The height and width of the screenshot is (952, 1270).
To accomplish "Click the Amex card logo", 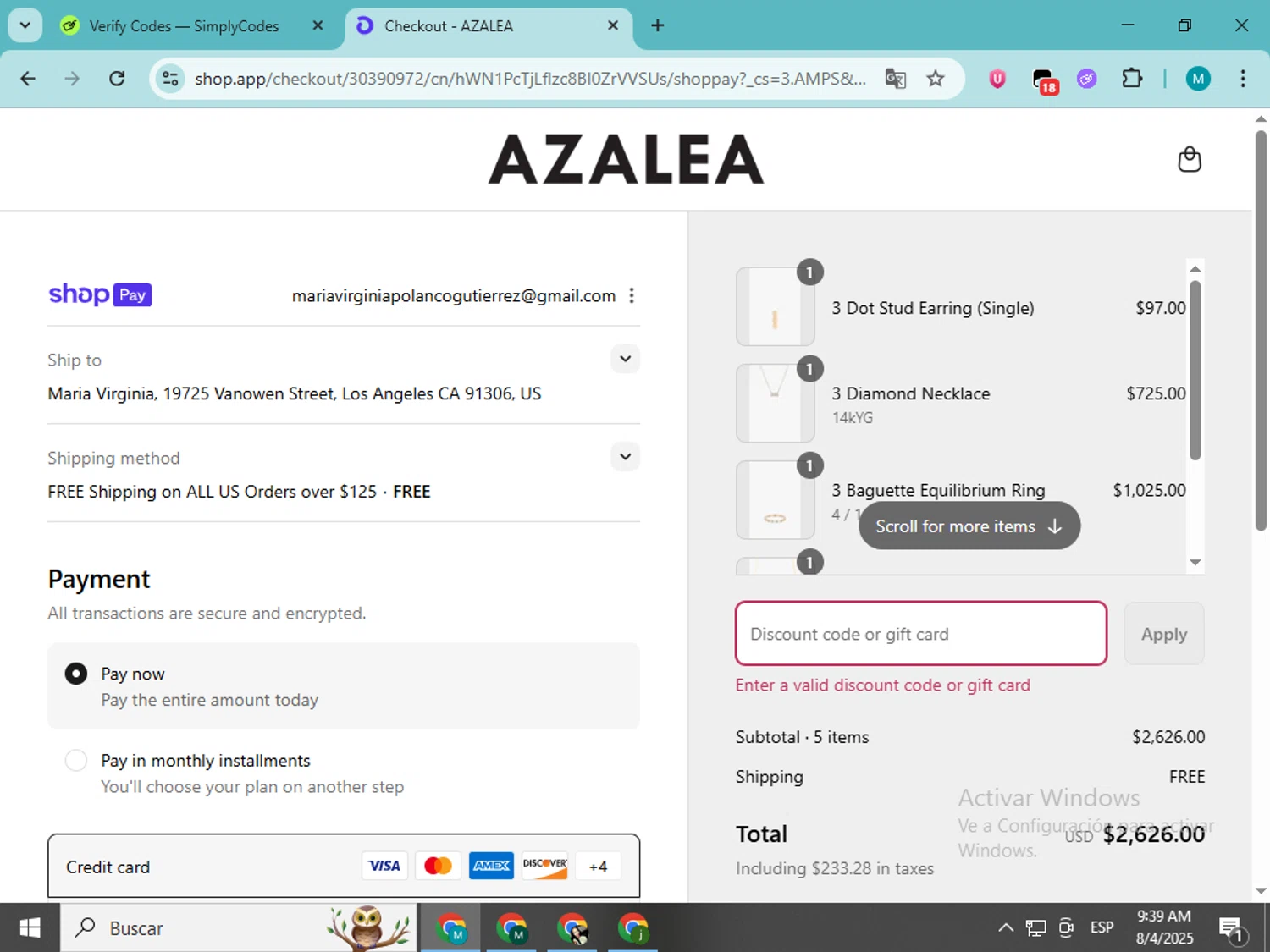I will 491,866.
